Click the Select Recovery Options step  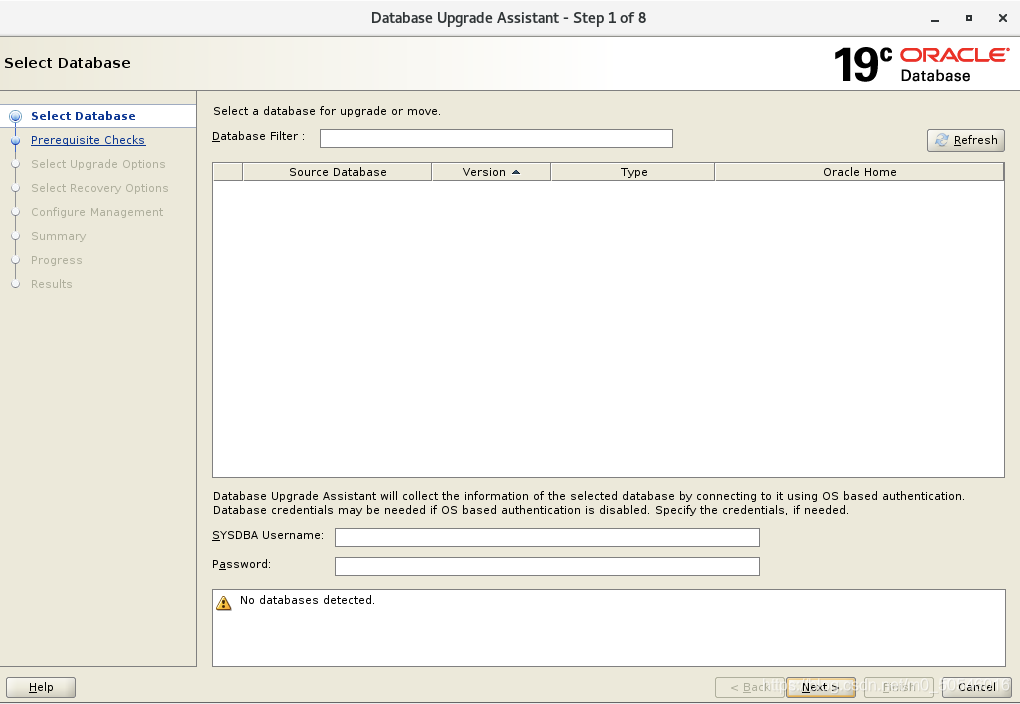(x=100, y=188)
